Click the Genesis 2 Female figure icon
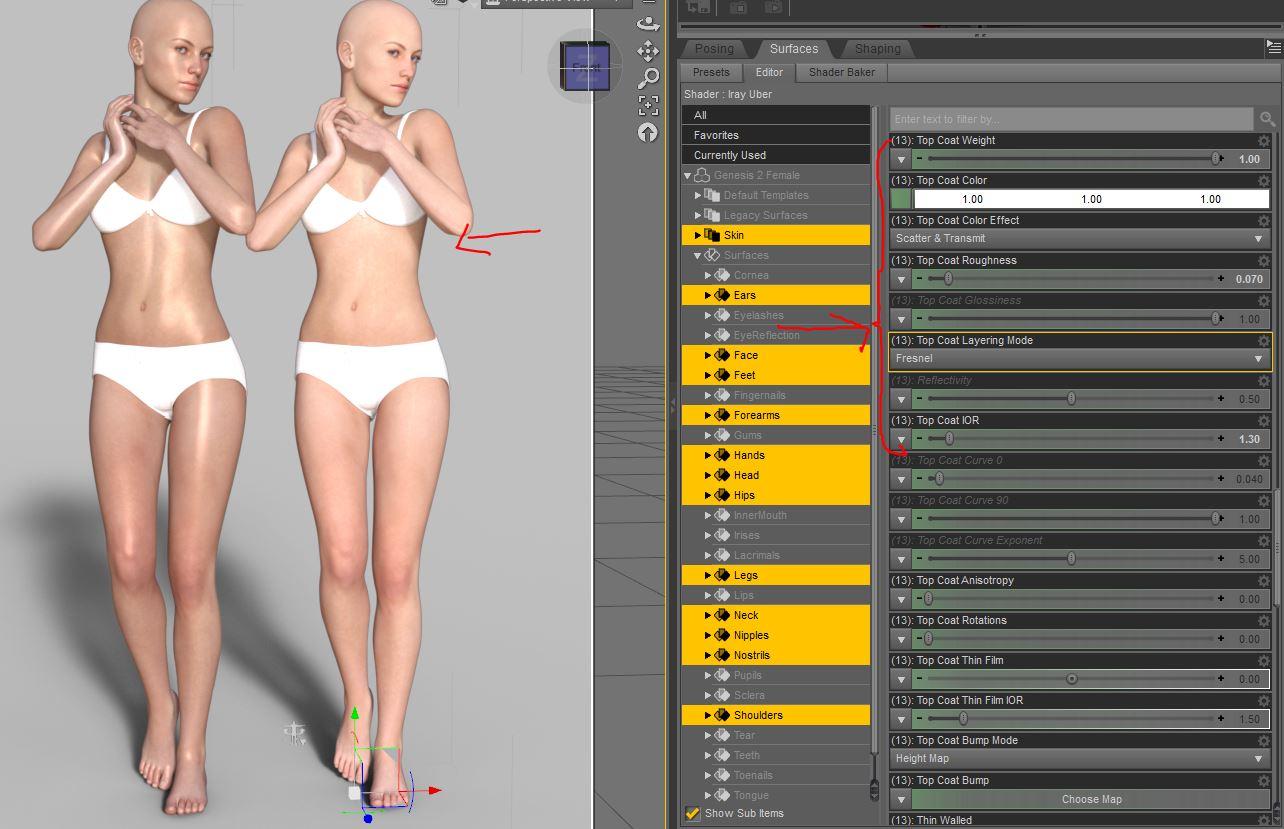 click(702, 175)
